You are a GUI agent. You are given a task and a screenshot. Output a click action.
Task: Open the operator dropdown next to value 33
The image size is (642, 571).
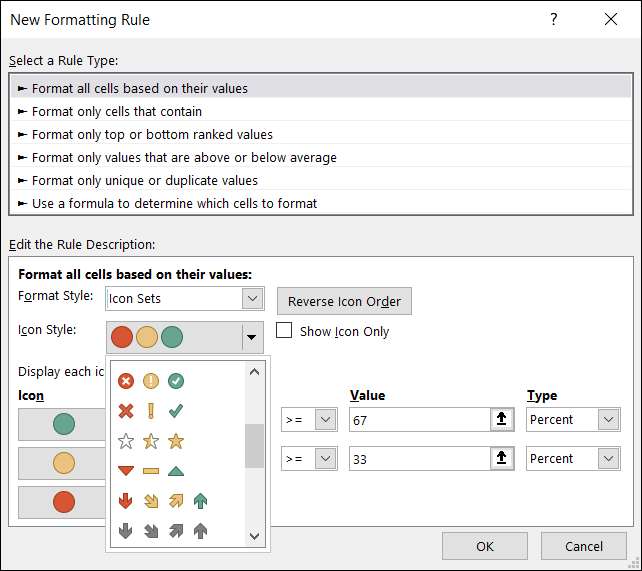324,459
